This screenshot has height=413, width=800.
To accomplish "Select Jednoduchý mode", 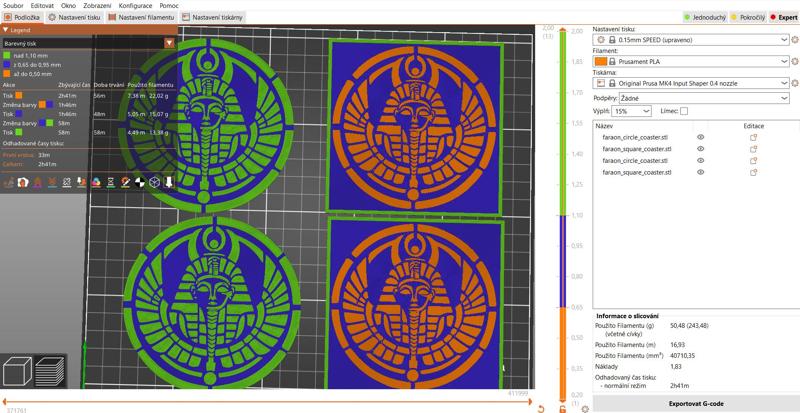I will point(705,17).
